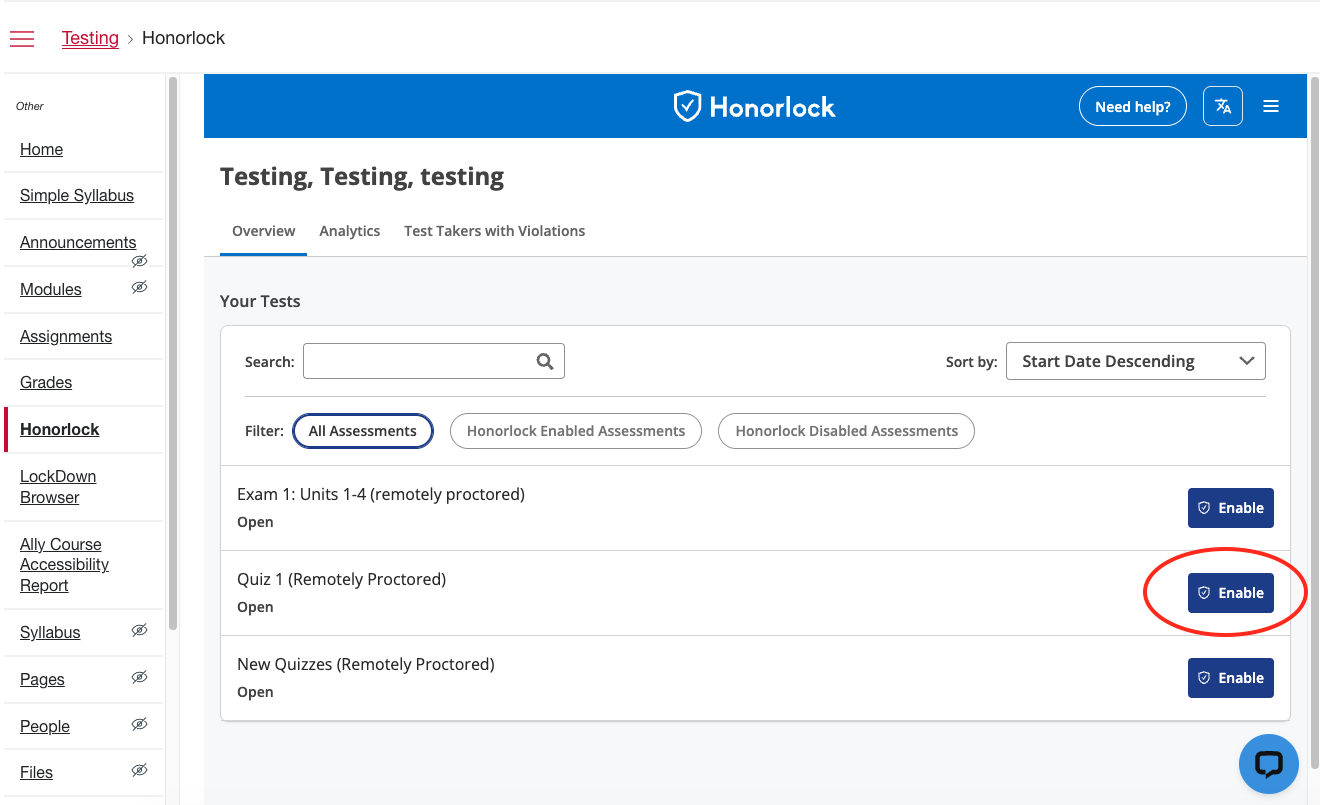Open the Sort by dropdown
The width and height of the screenshot is (1320, 805).
[x=1136, y=361]
